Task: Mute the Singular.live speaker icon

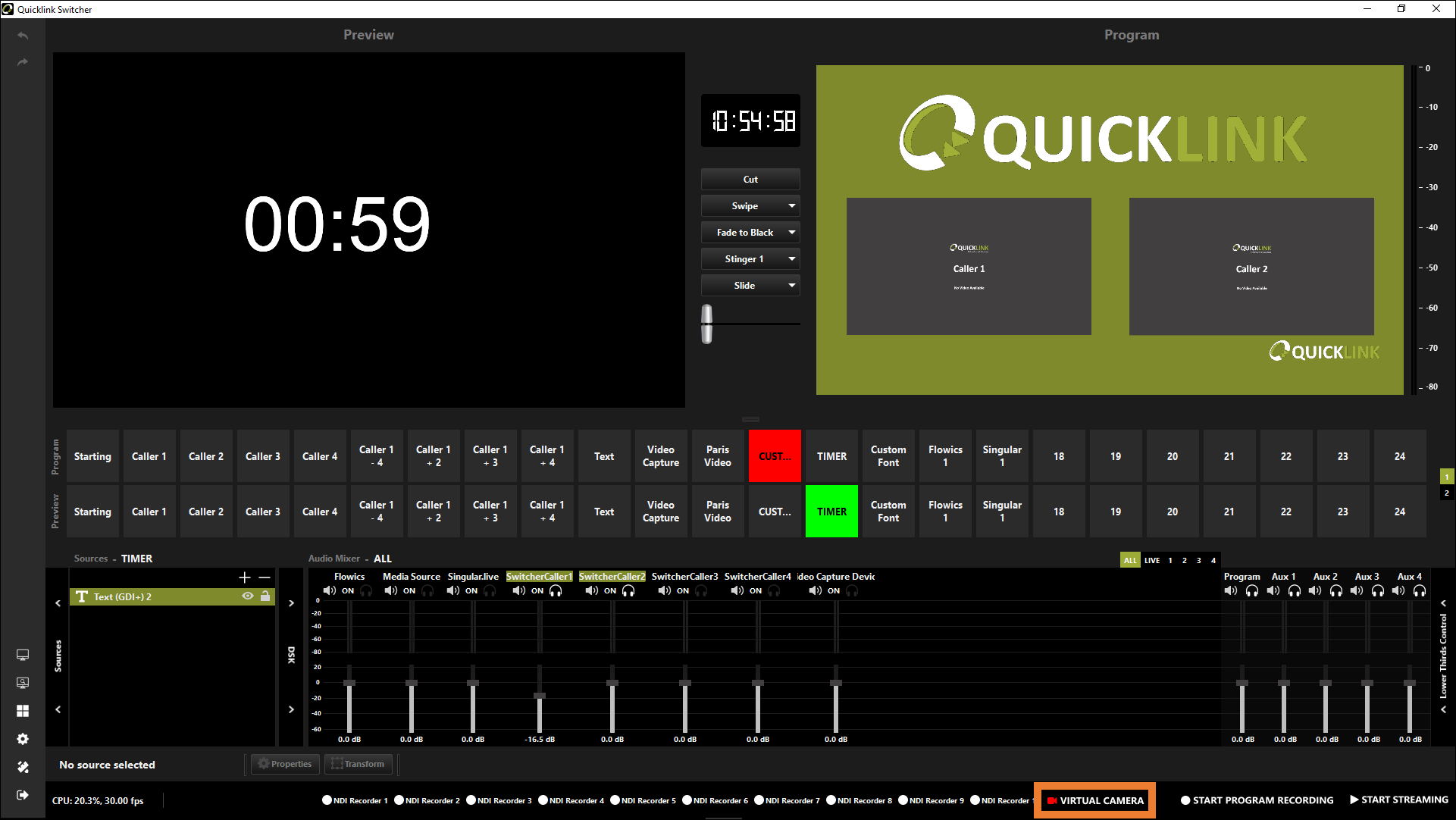Action: pyautogui.click(x=453, y=590)
